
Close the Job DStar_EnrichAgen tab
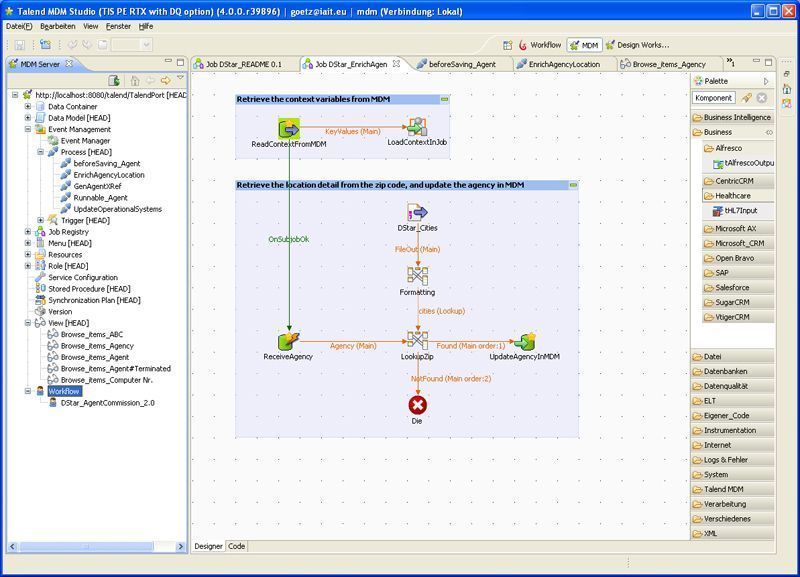pyautogui.click(x=396, y=64)
